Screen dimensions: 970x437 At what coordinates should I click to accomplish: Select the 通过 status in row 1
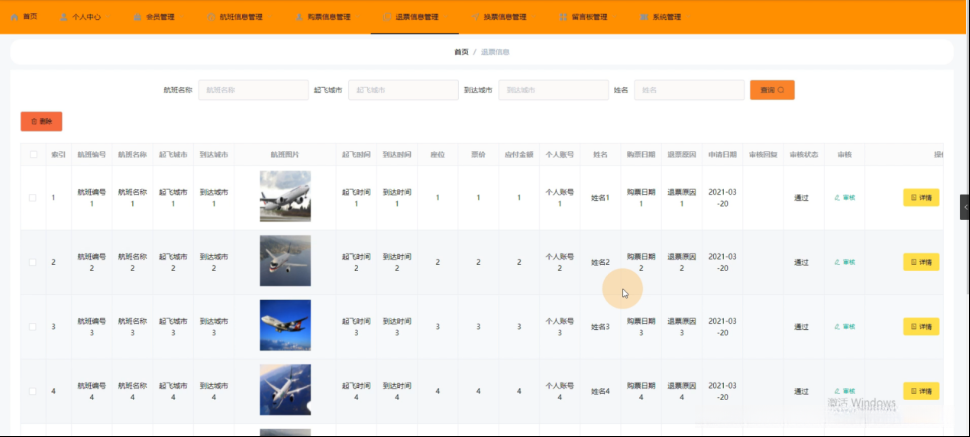click(802, 198)
